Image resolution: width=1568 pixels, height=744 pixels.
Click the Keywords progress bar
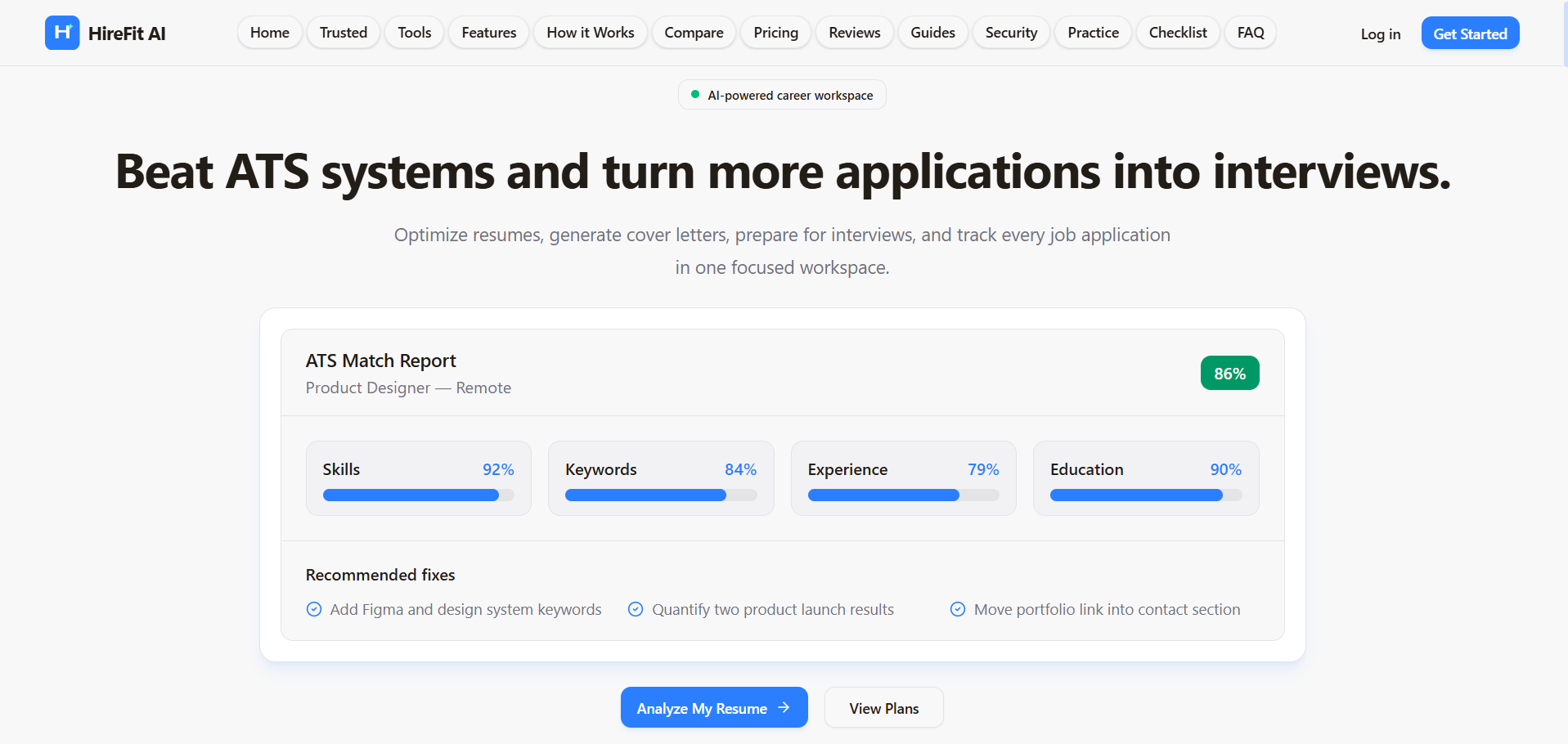coord(661,495)
